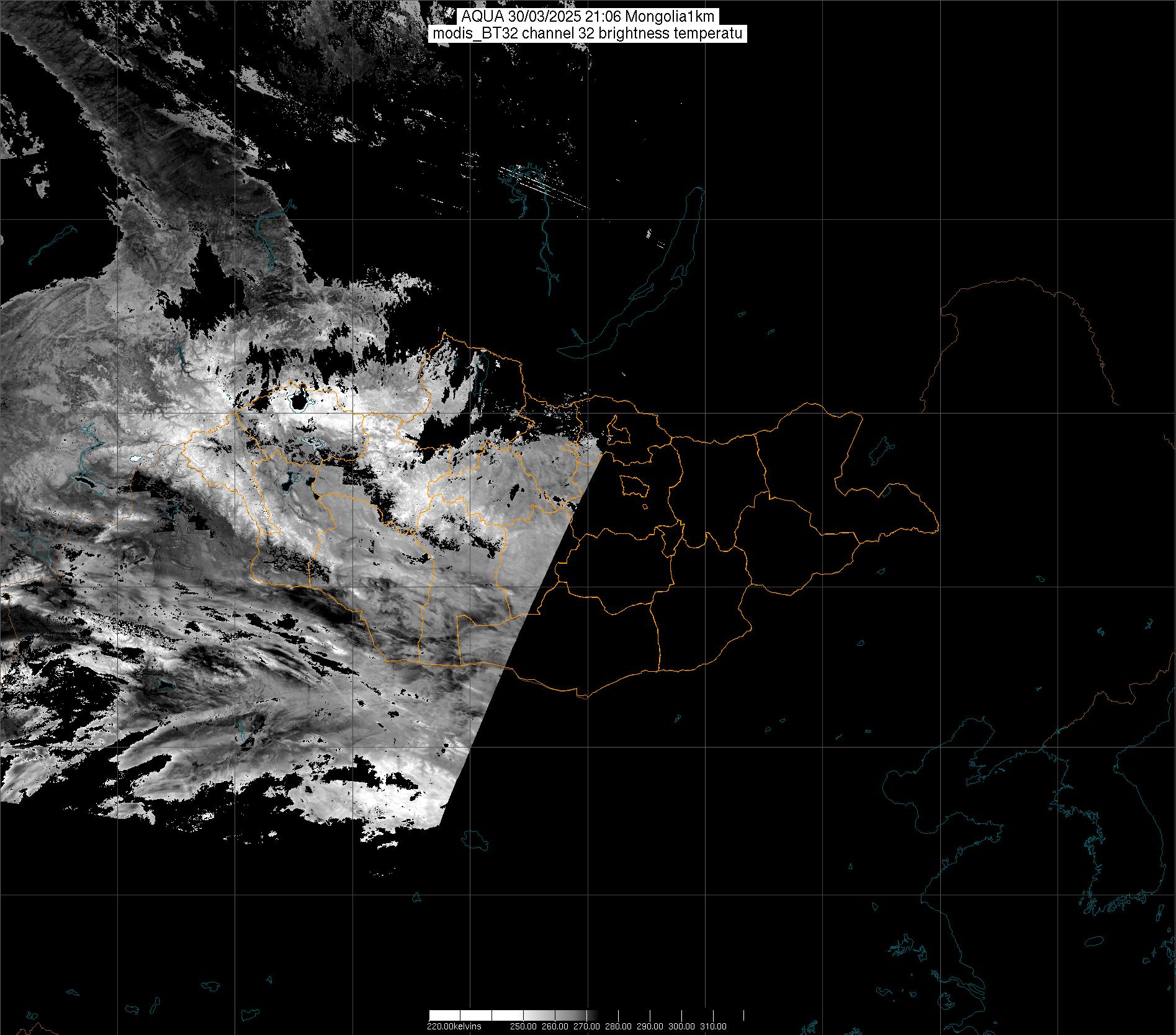Click the "290.00" colorbar label

tap(650, 1026)
